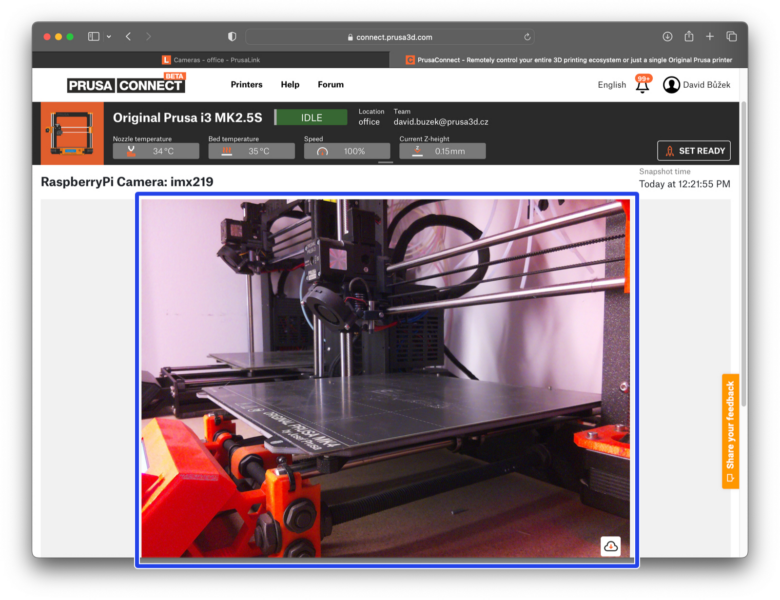Select the heatbed icon in bed temperature
The image size is (780, 600).
click(x=227, y=151)
